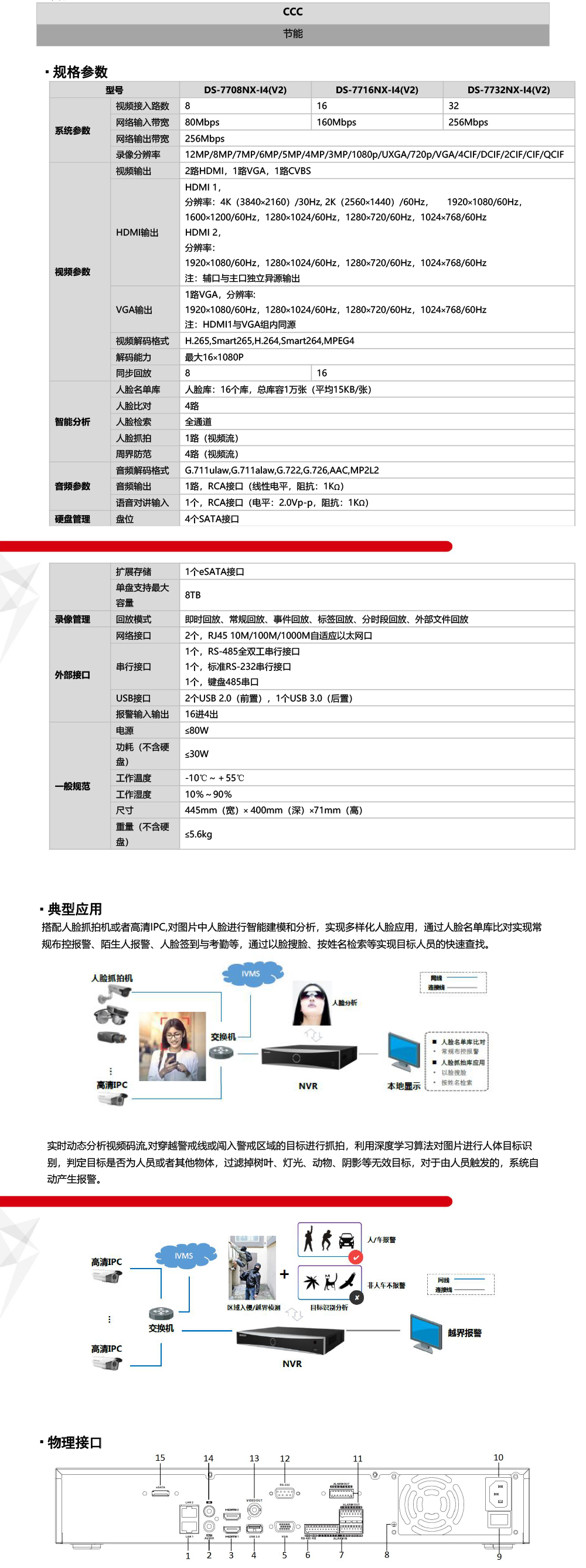The height and width of the screenshot is (1568, 586).
Task: Click the HDMI输出 row label
Action: 137,233
